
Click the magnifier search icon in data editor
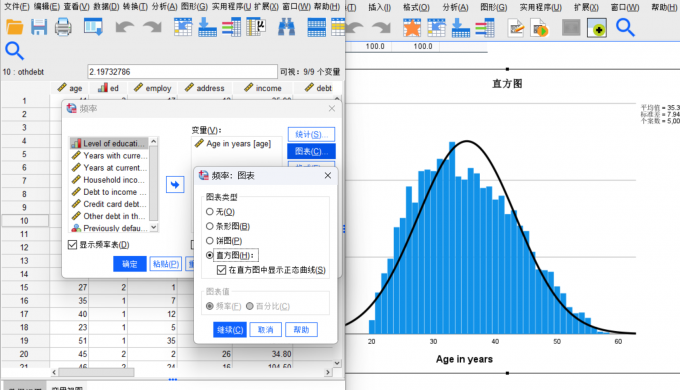14,51
